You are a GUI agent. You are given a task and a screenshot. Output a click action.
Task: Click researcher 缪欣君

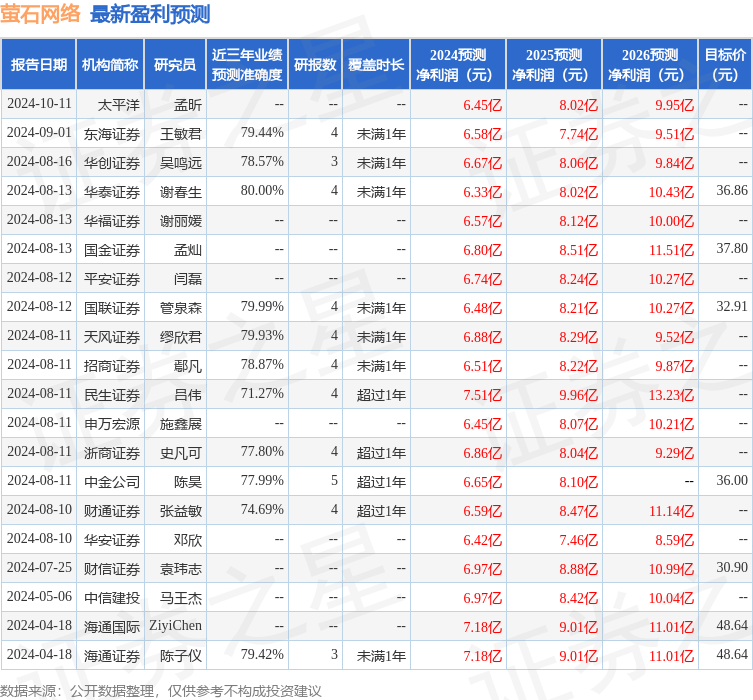(181, 337)
